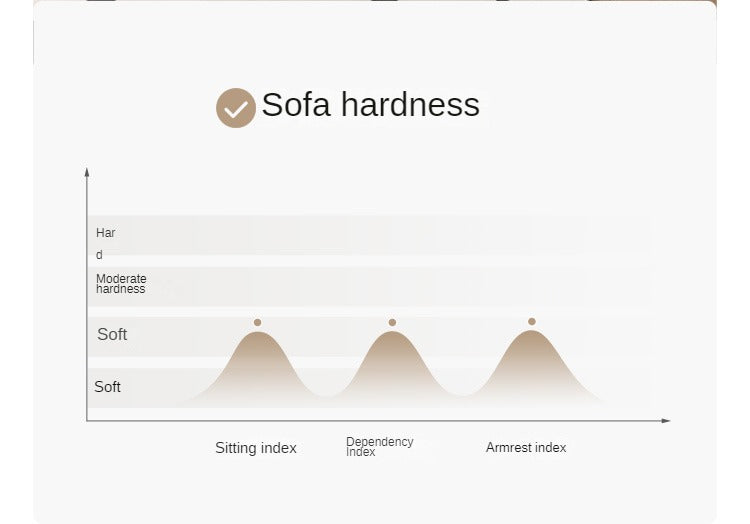Click the vertical axis arrowhead at top
This screenshot has height=524, width=750.
[87, 172]
